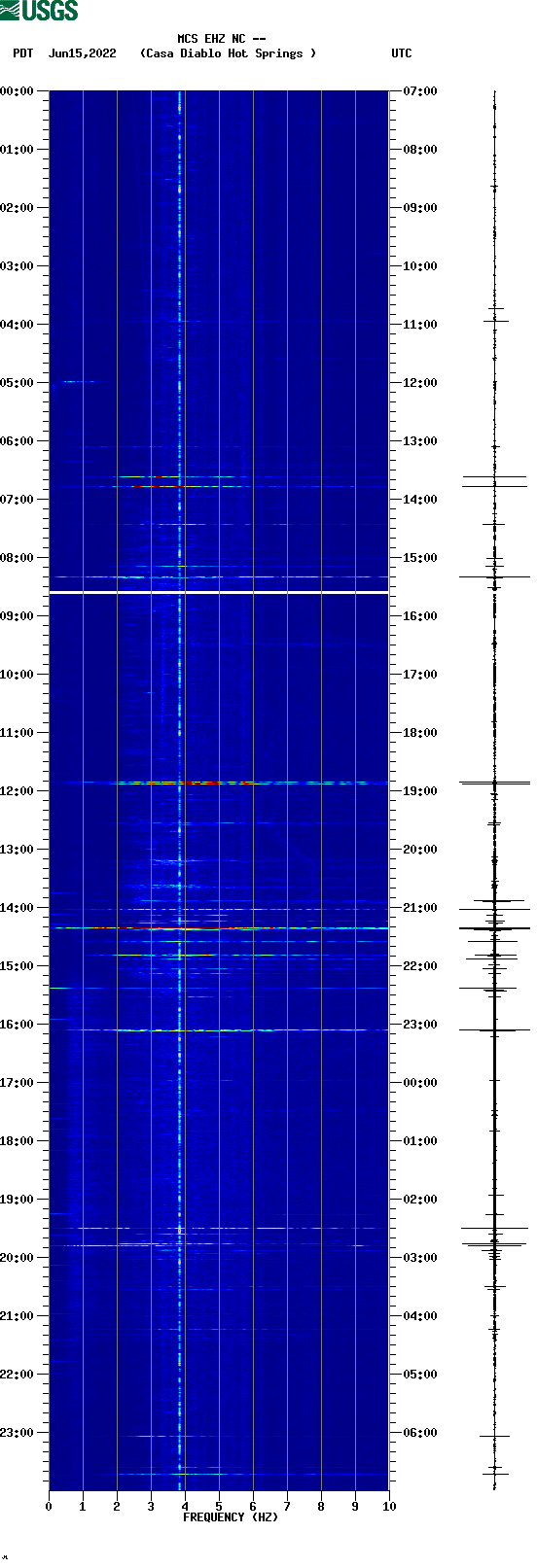This screenshot has height=1568, width=537.
Task: Click the '23:00' PDT time label
Action: tap(17, 1433)
